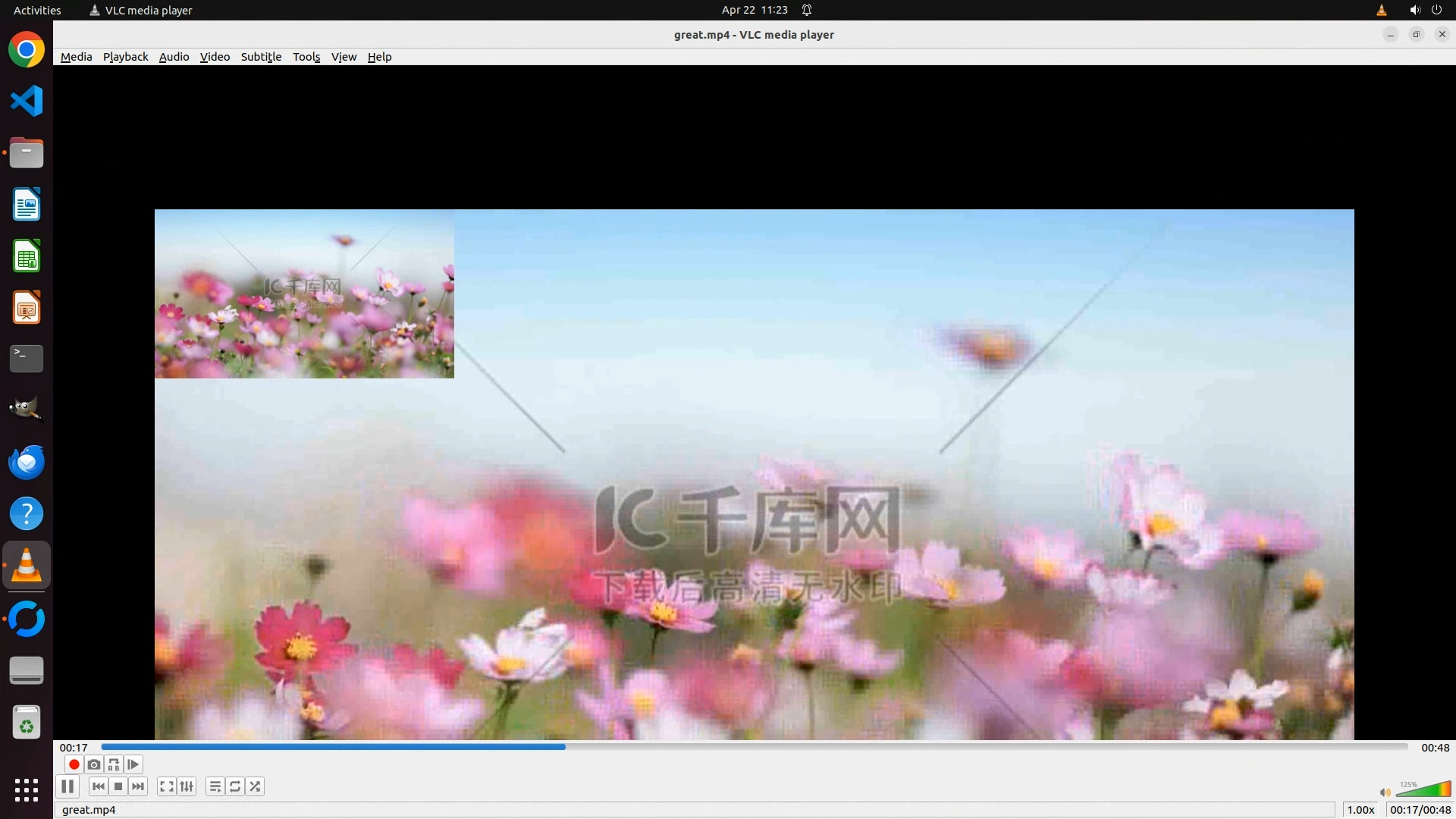
Task: Open the Tools menu
Action: [306, 57]
